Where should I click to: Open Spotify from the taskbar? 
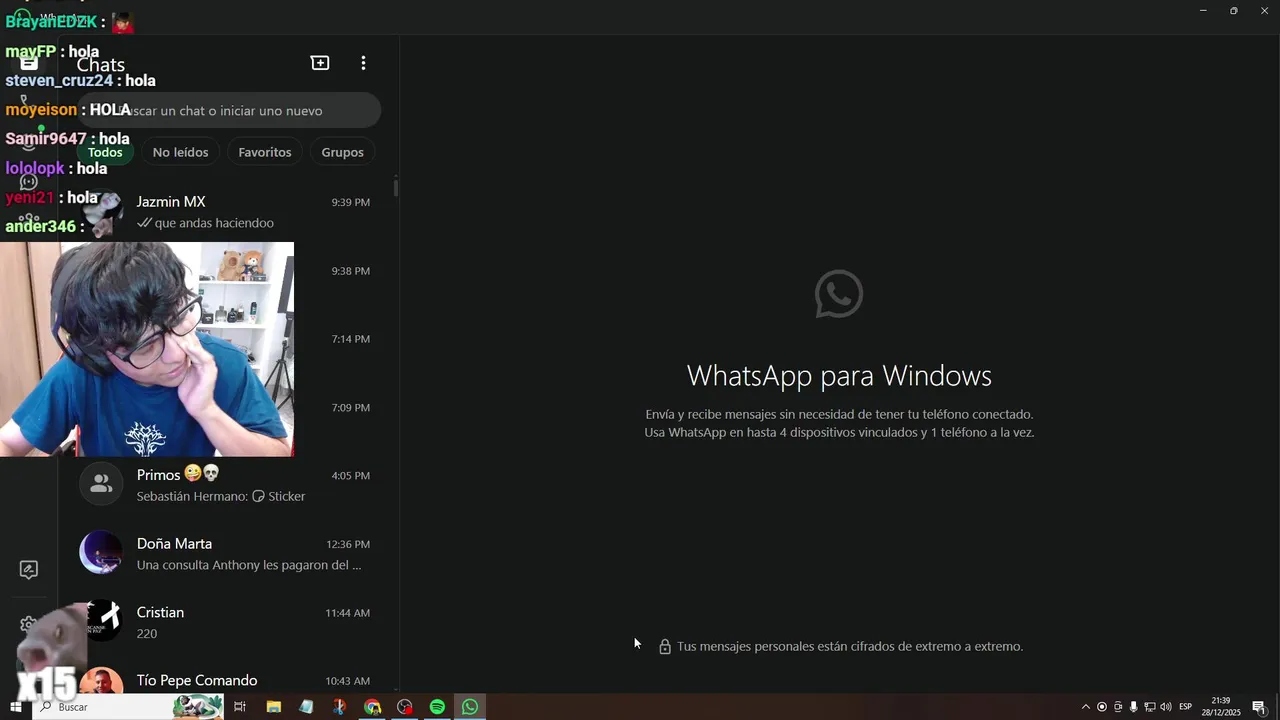pyautogui.click(x=437, y=707)
